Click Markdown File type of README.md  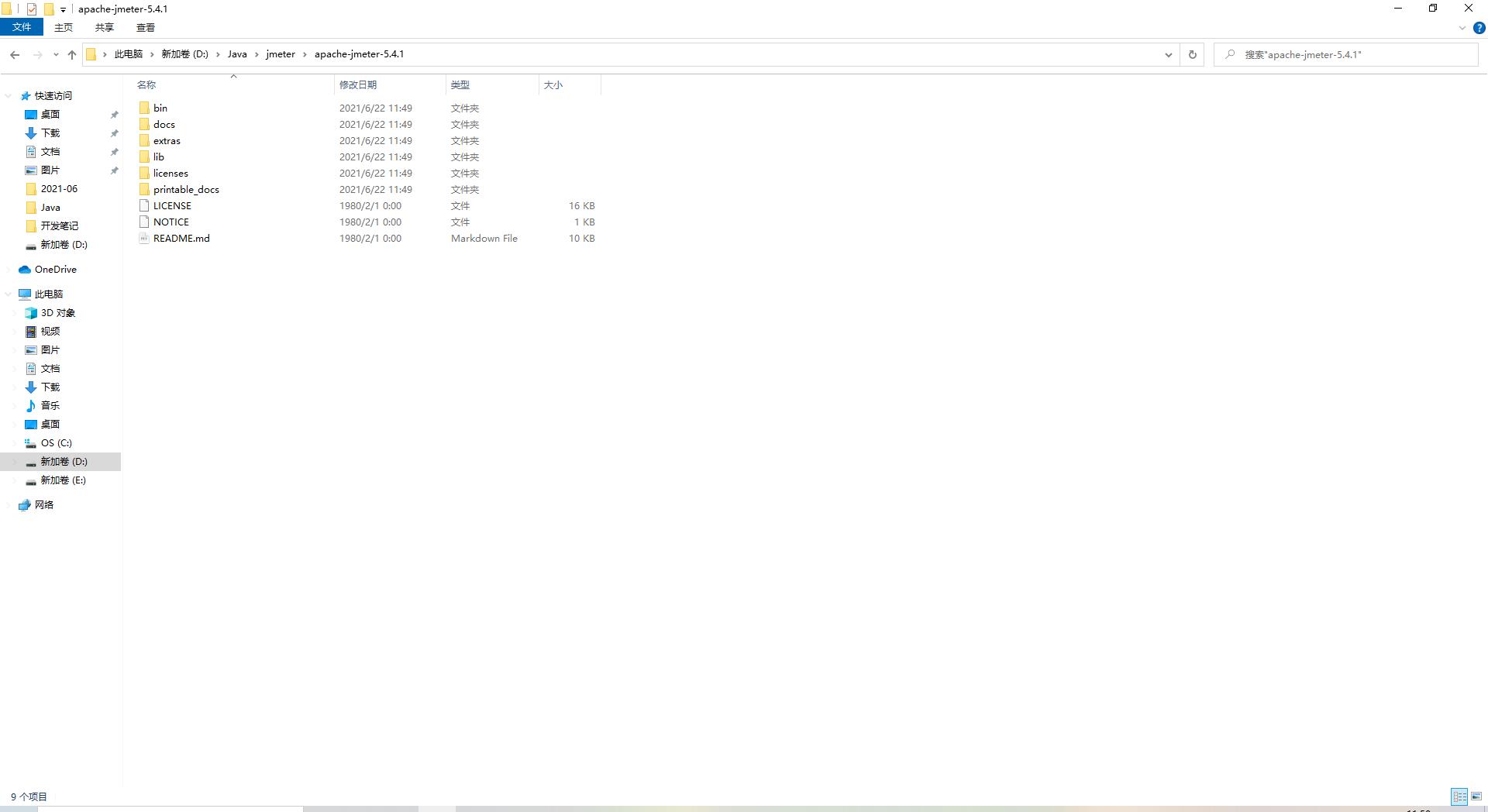click(484, 238)
